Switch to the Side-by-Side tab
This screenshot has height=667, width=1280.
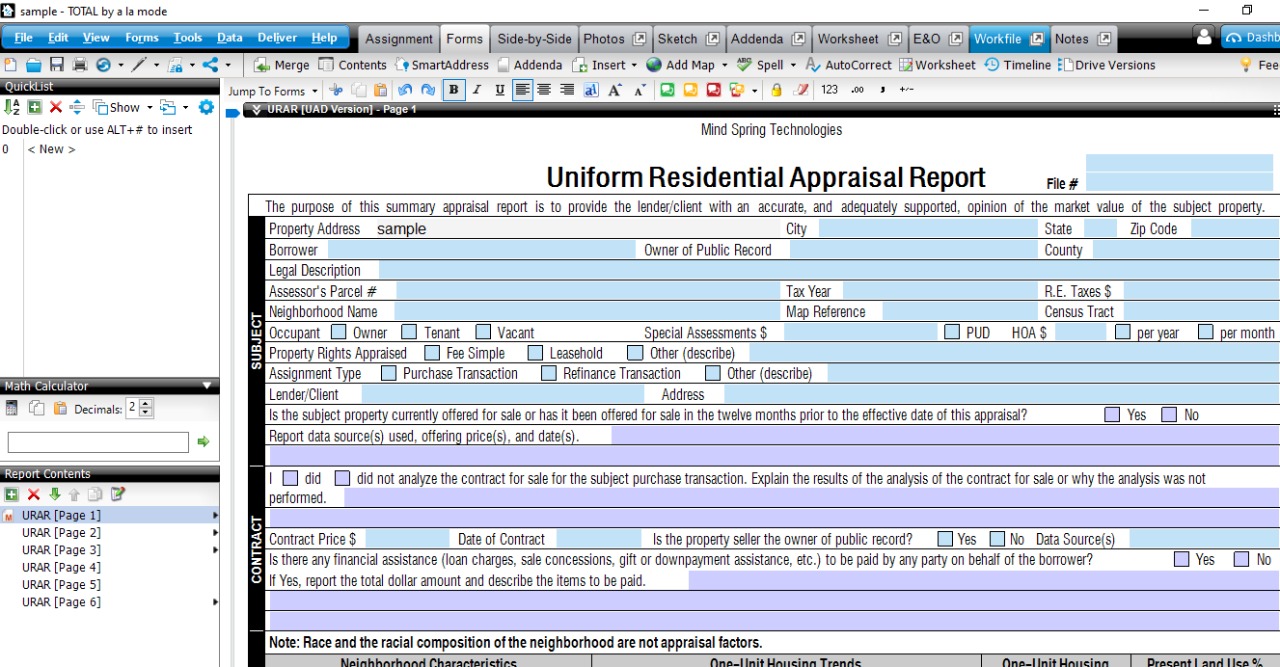pyautogui.click(x=534, y=39)
